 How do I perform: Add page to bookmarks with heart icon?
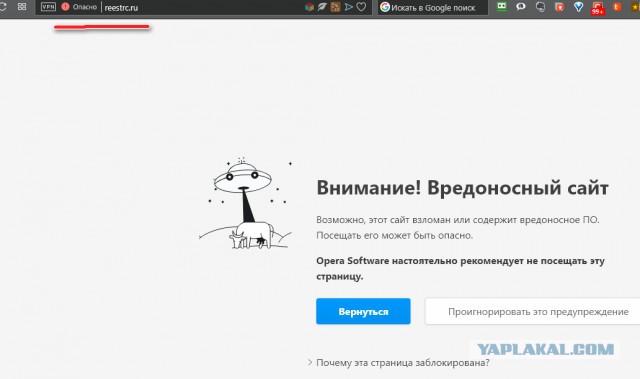tap(361, 7)
